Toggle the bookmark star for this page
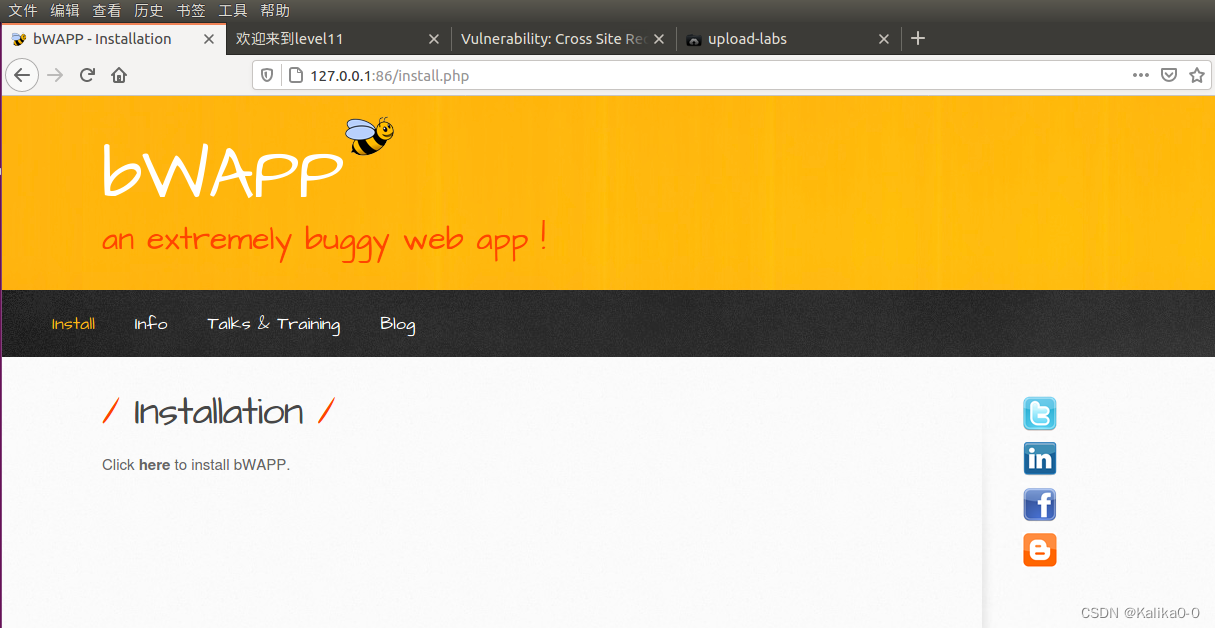 point(1197,74)
